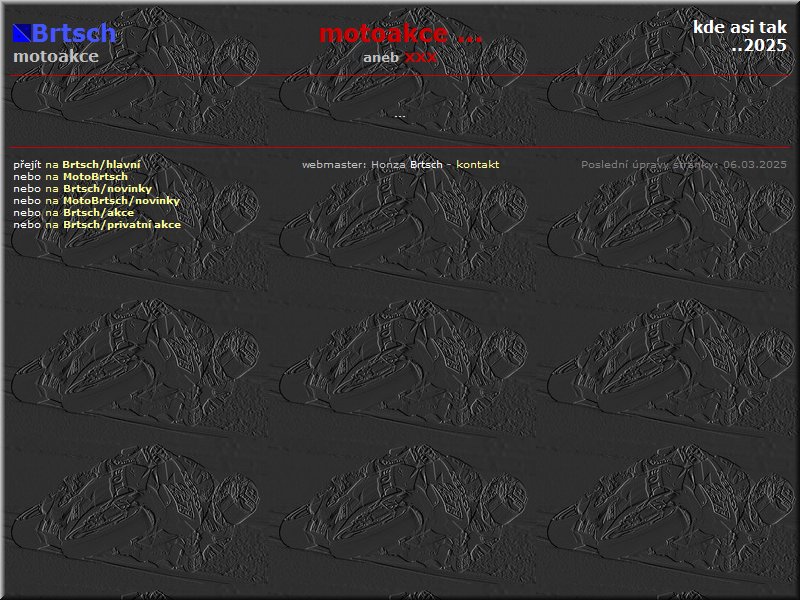Screen dimensions: 800x600
Task: Go to the MotoBrtsch page link
Action: tap(95, 176)
